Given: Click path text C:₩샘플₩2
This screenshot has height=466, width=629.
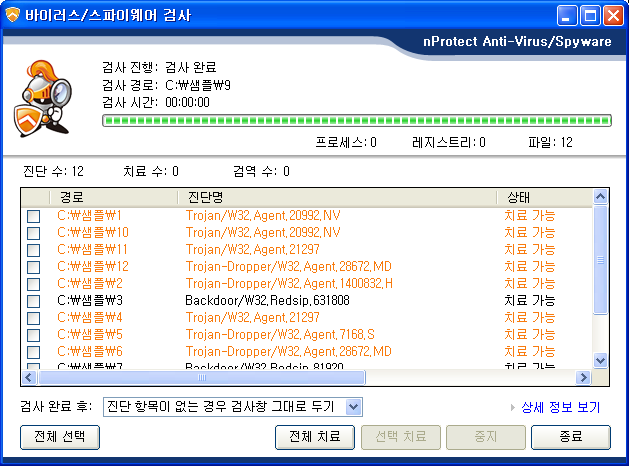Looking at the screenshot, I should pyautogui.click(x=90, y=284).
